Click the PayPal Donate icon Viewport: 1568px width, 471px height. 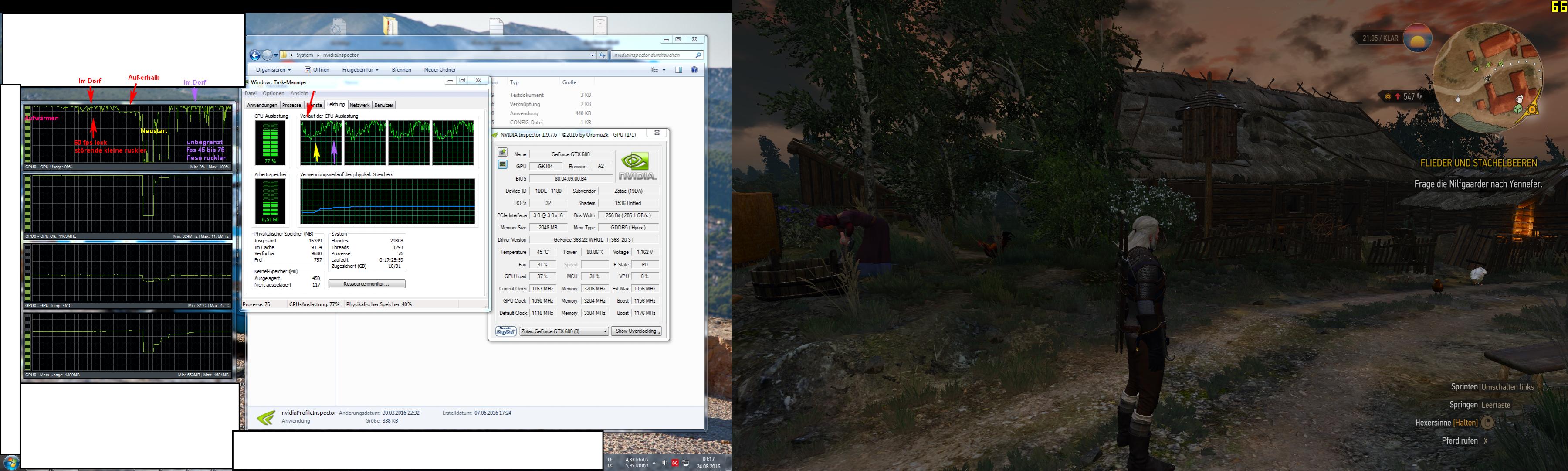click(505, 331)
